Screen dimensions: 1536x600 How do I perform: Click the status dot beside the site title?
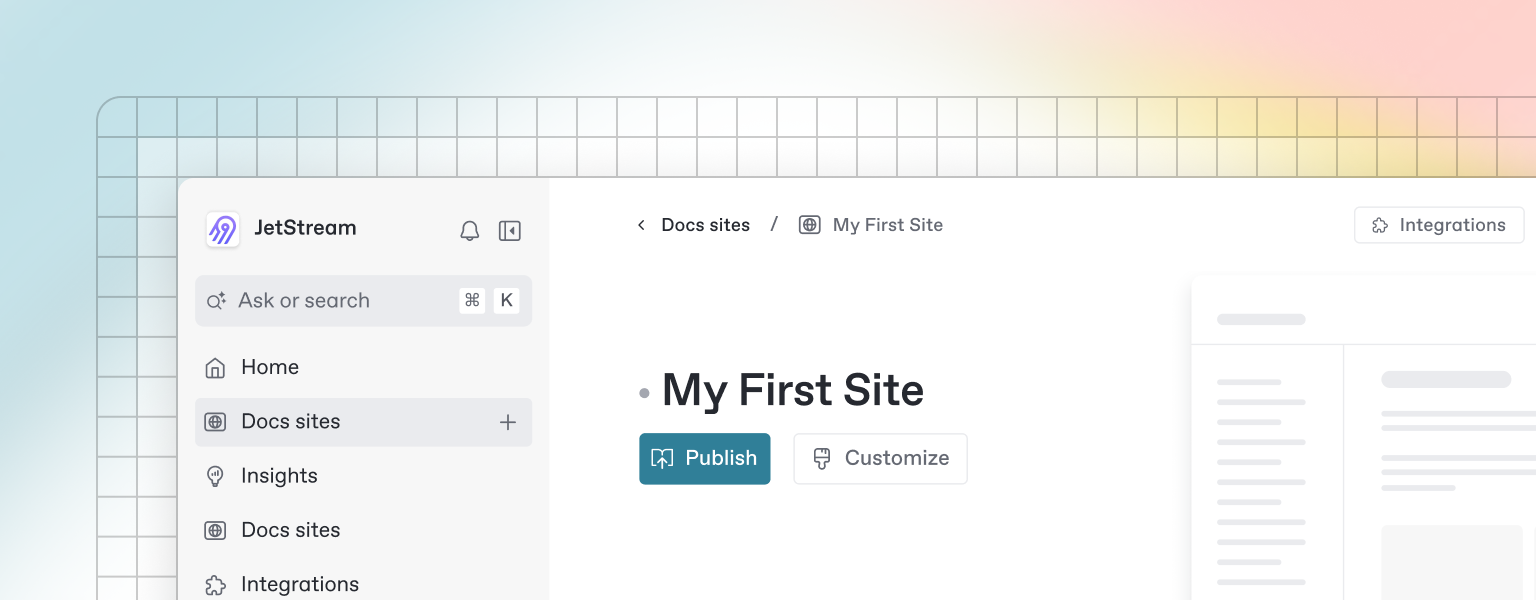pos(645,393)
